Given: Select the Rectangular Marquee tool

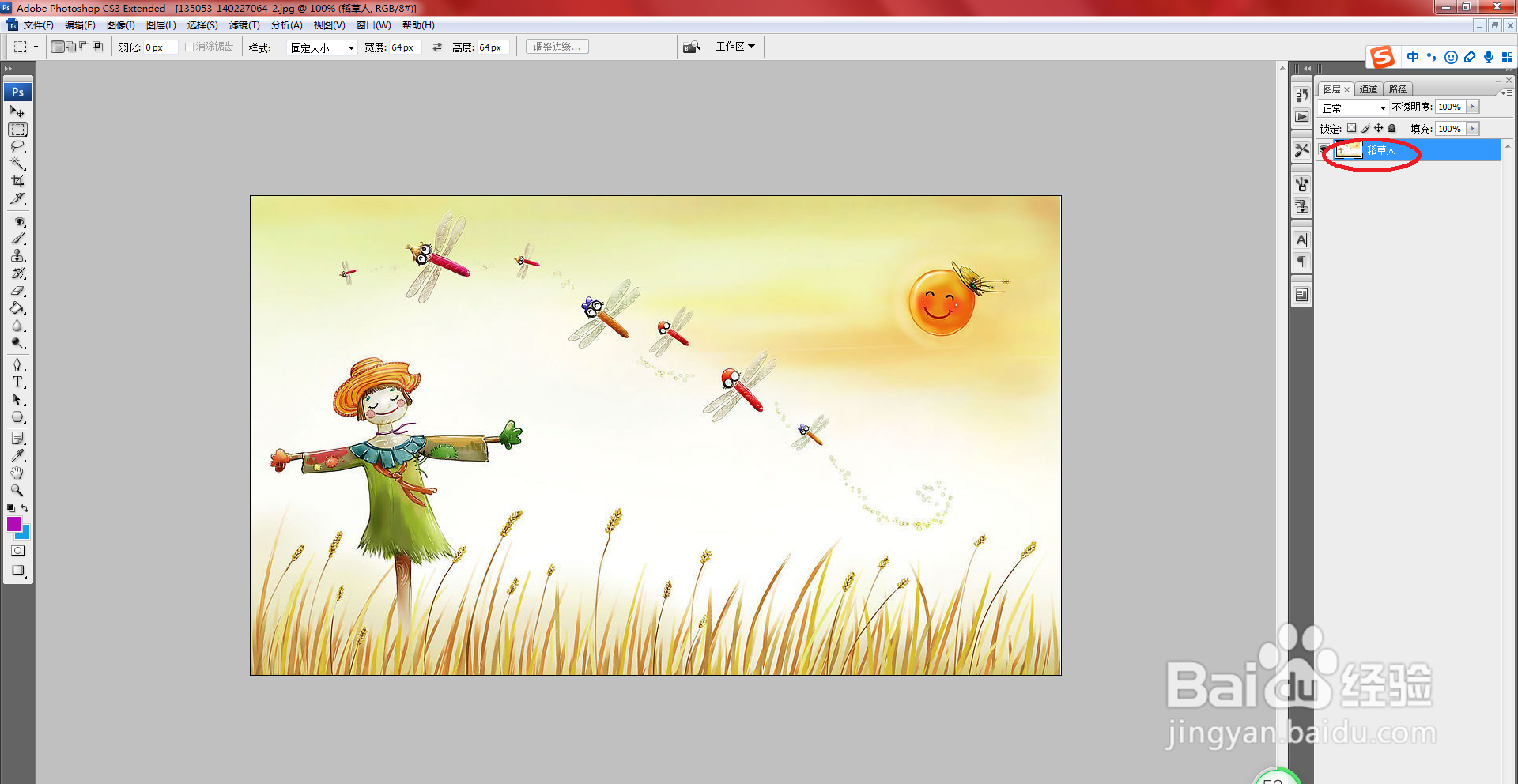Looking at the screenshot, I should (17, 130).
